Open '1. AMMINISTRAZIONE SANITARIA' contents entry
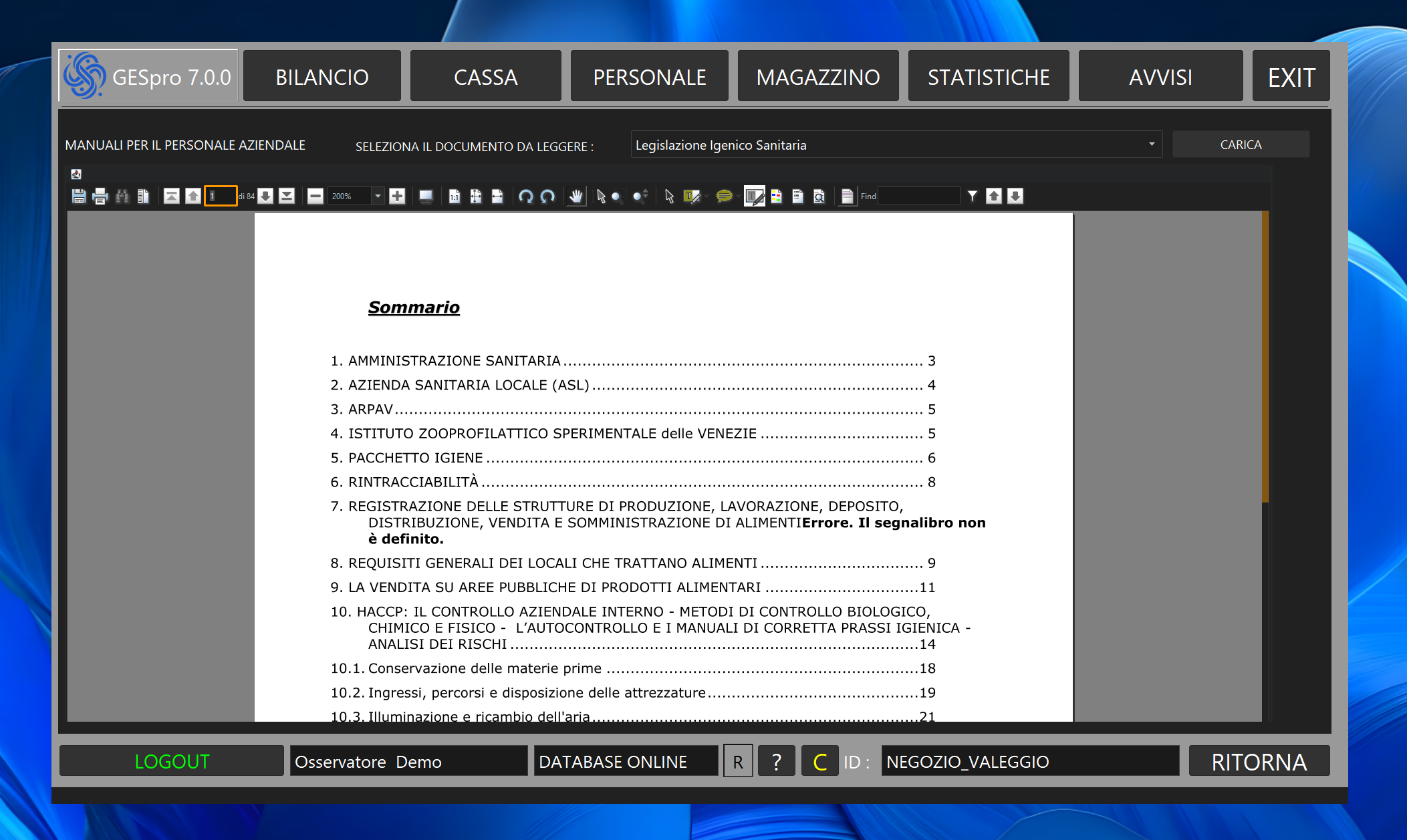 click(x=633, y=362)
